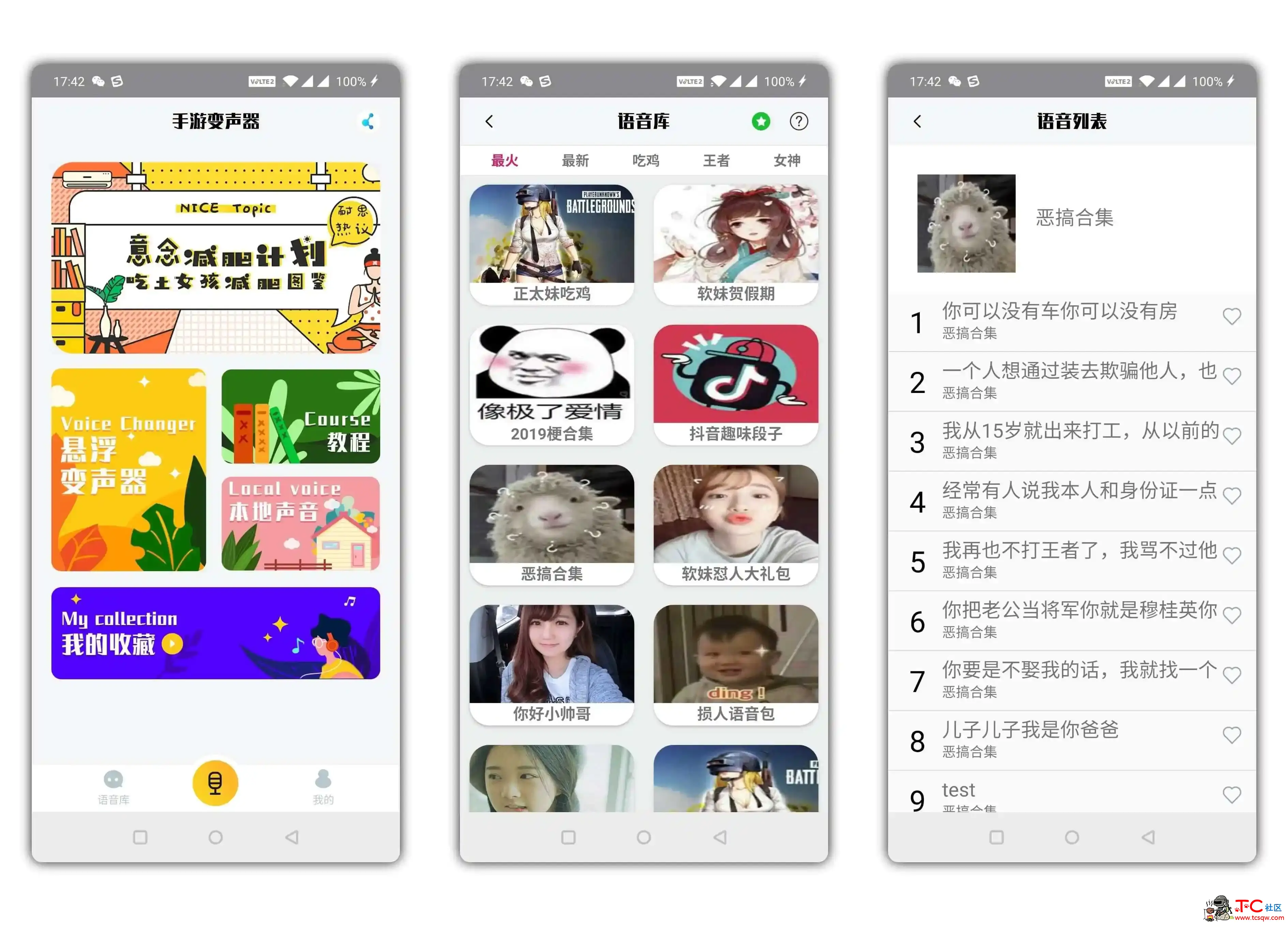Open the 语音库 (Voice Library) tab
The image size is (1288, 927).
[113, 790]
